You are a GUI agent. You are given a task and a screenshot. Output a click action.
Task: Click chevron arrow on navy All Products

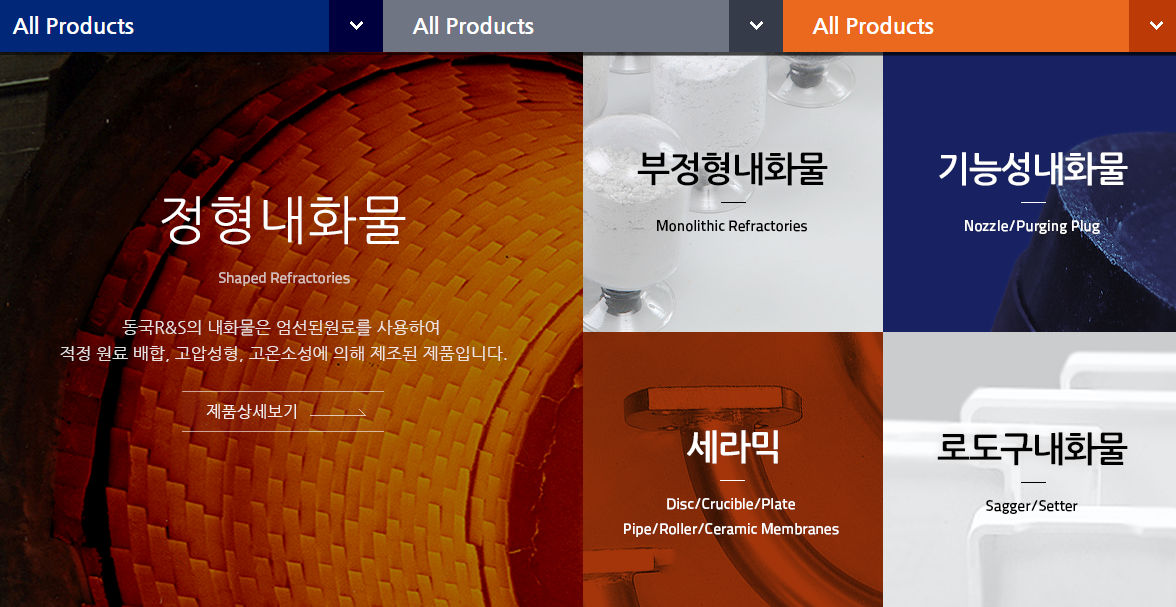(x=356, y=26)
